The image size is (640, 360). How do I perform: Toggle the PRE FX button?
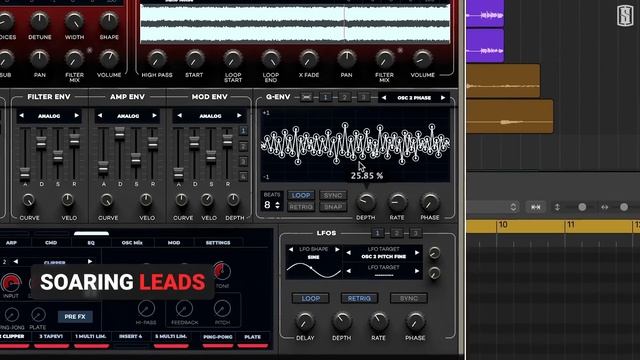click(x=75, y=316)
